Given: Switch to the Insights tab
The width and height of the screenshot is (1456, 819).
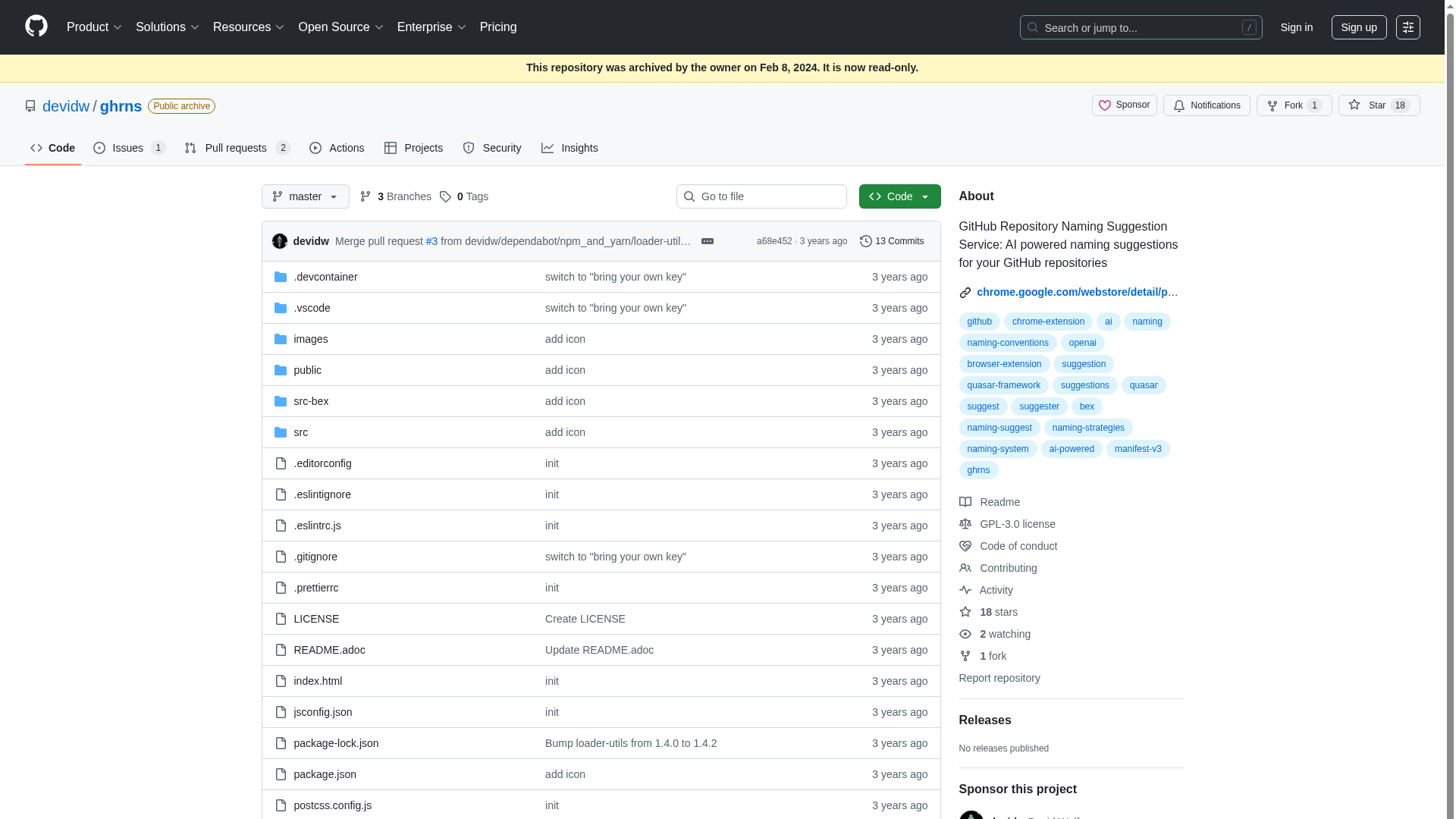Looking at the screenshot, I should pyautogui.click(x=570, y=148).
